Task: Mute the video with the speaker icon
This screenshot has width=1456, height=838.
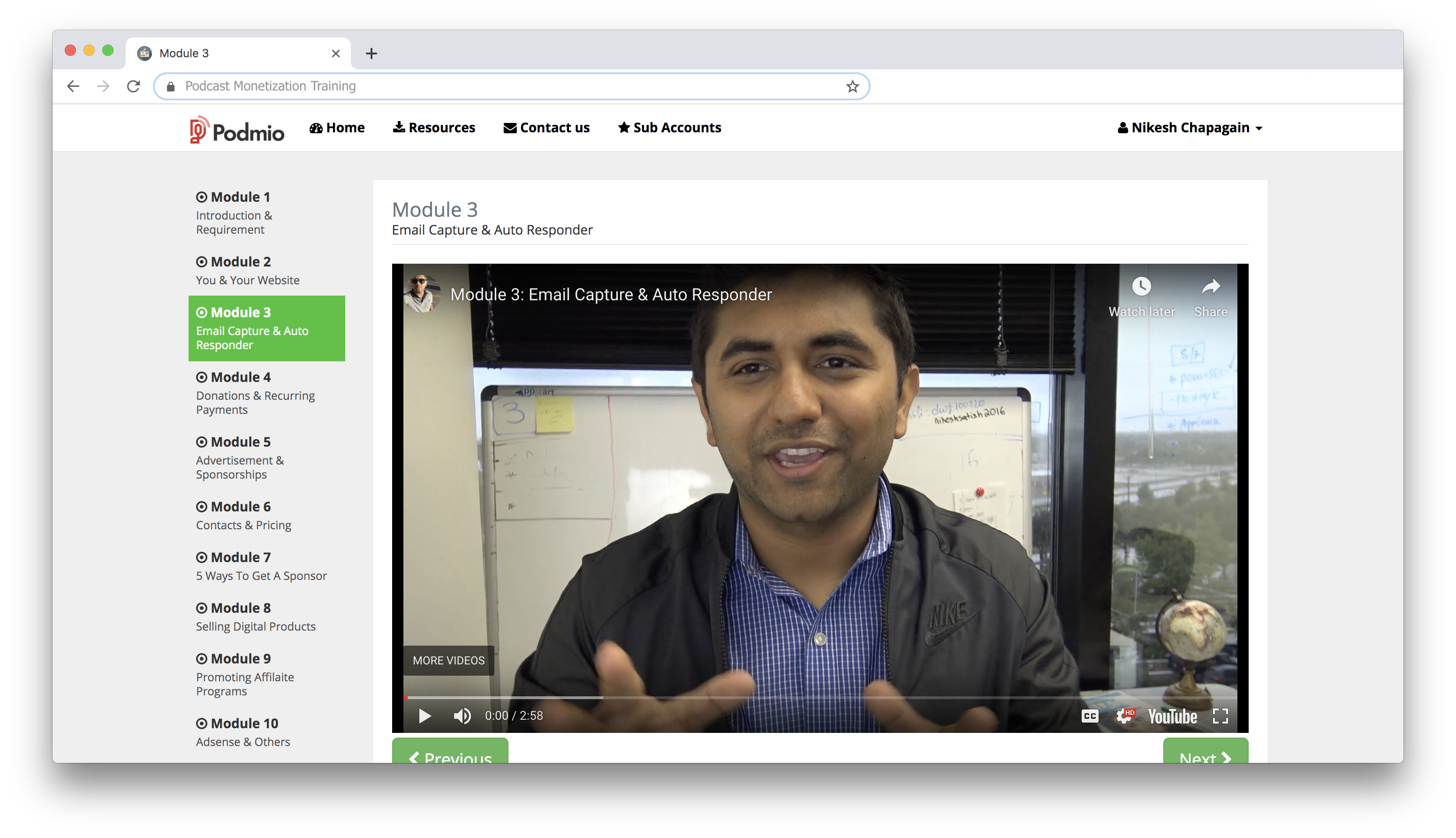Action: point(462,716)
